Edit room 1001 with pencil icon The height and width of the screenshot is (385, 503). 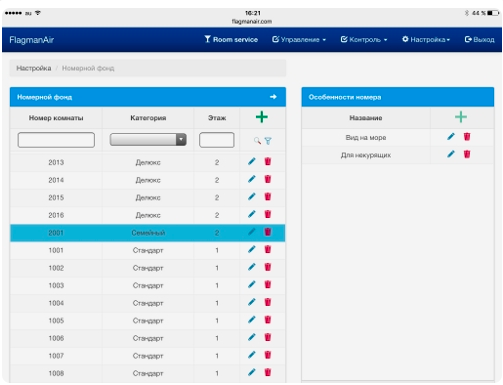(252, 249)
